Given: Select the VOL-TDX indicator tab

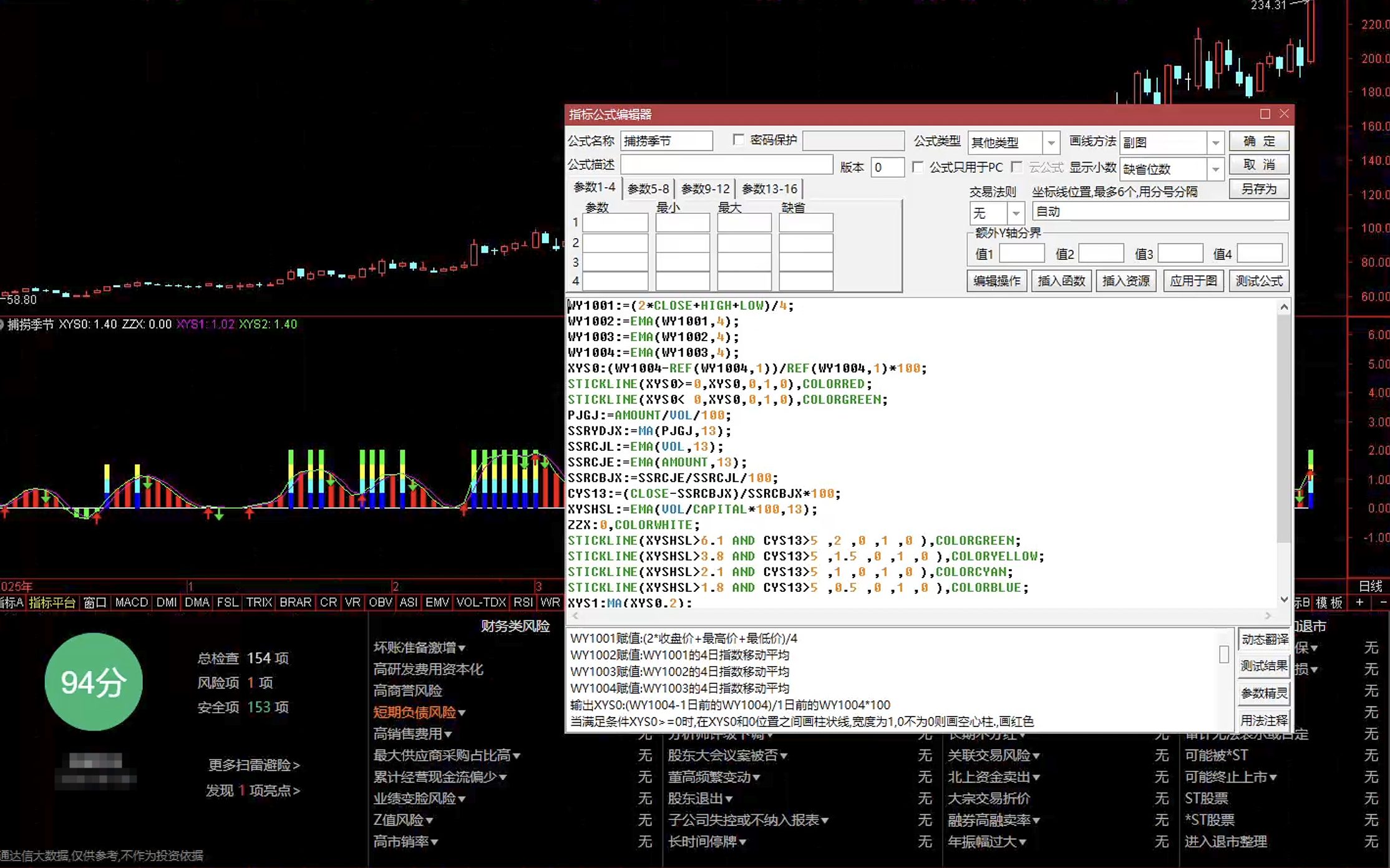Looking at the screenshot, I should tap(480, 602).
